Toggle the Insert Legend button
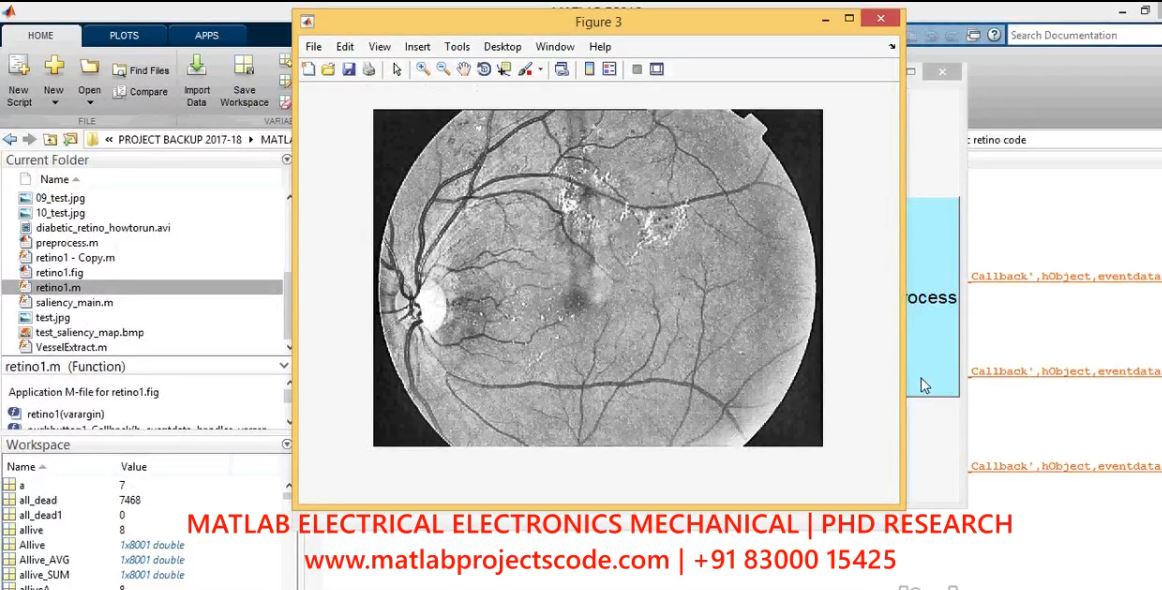Viewport: 1162px width, 590px height. 609,69
